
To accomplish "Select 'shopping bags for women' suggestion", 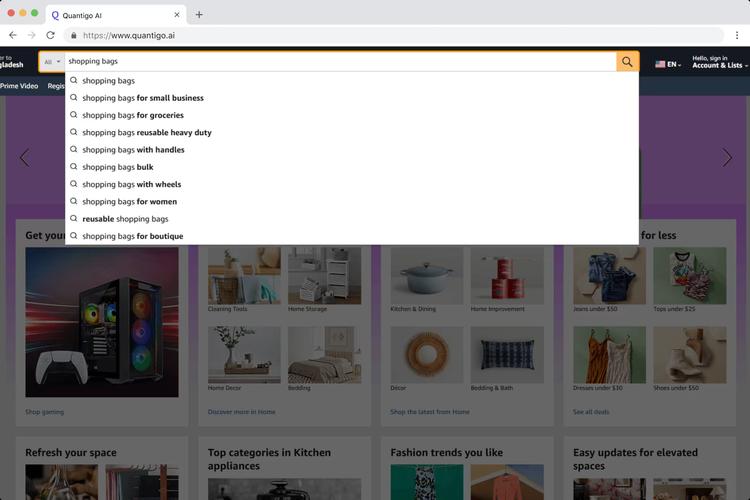I will pos(352,201).
